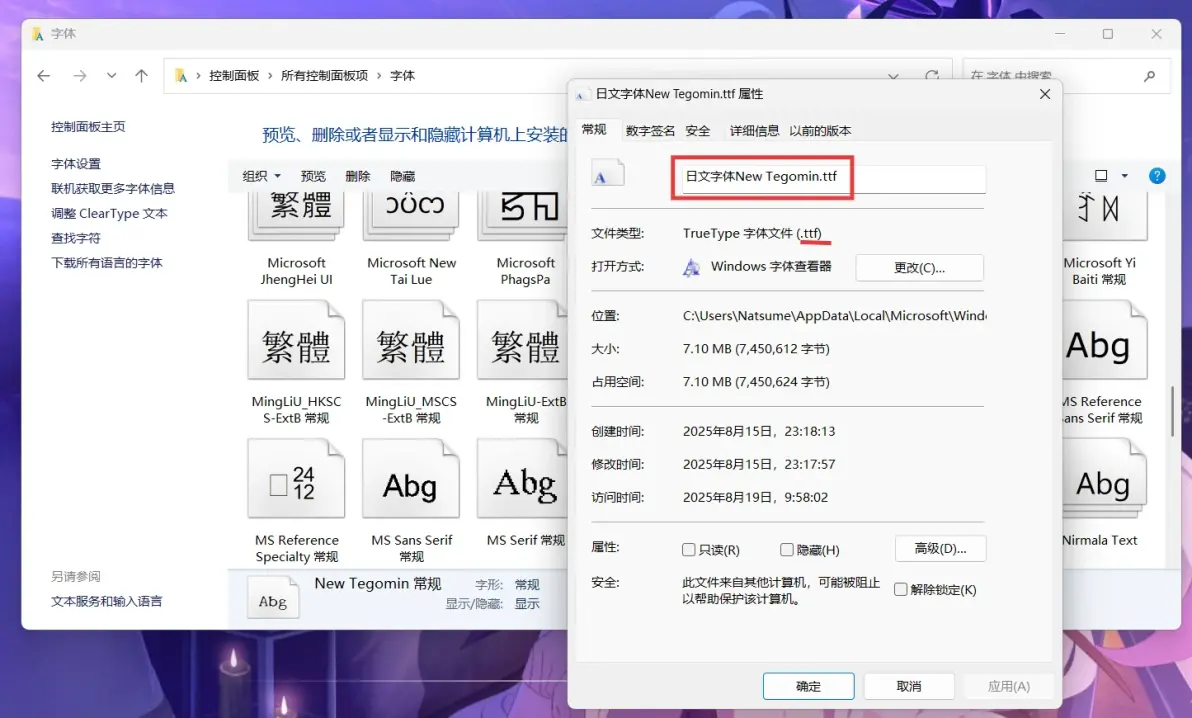Click vertical scrollbar of Fonts window
Image resolution: width=1192 pixels, height=718 pixels.
1174,411
